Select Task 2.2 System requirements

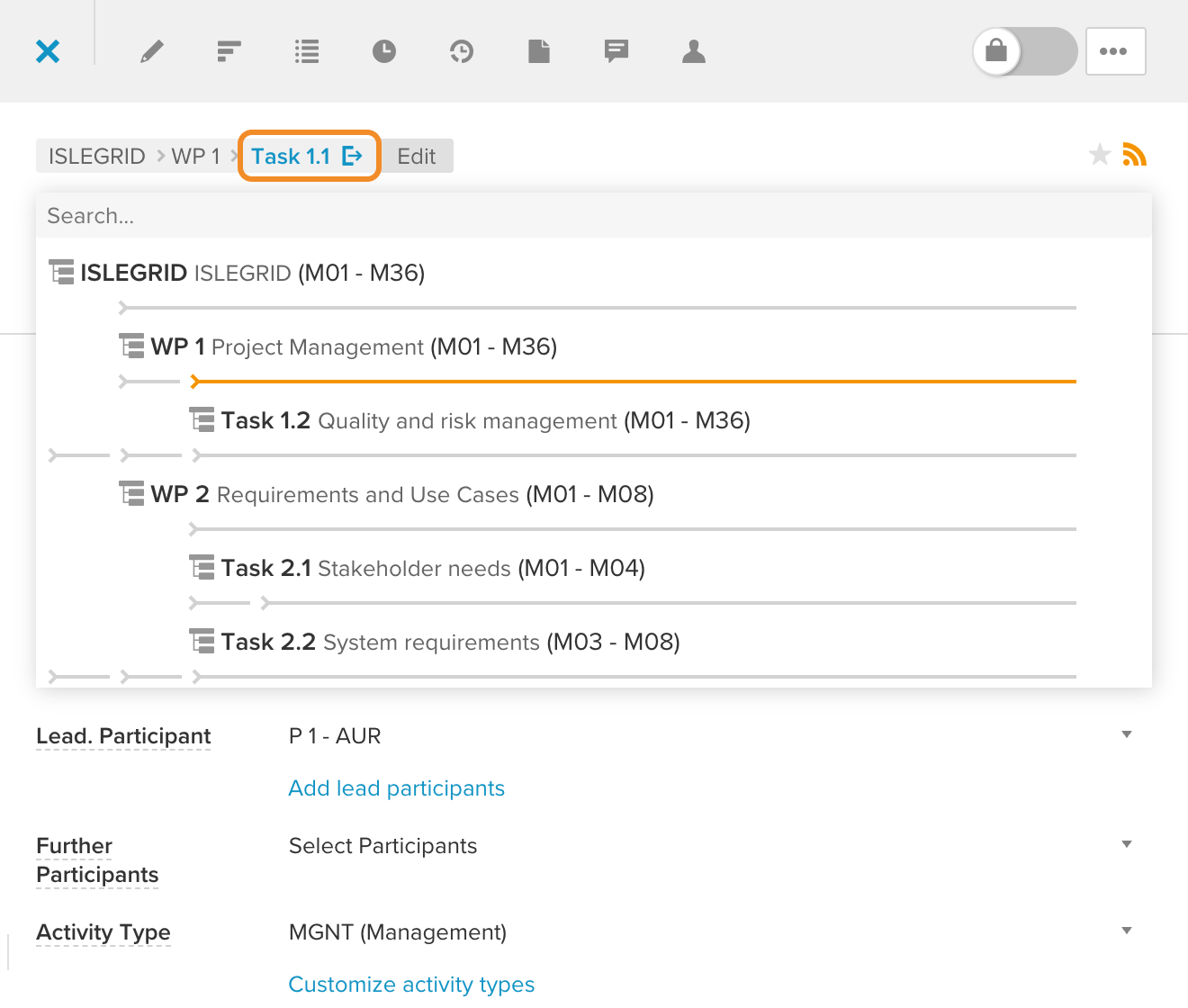click(x=435, y=642)
